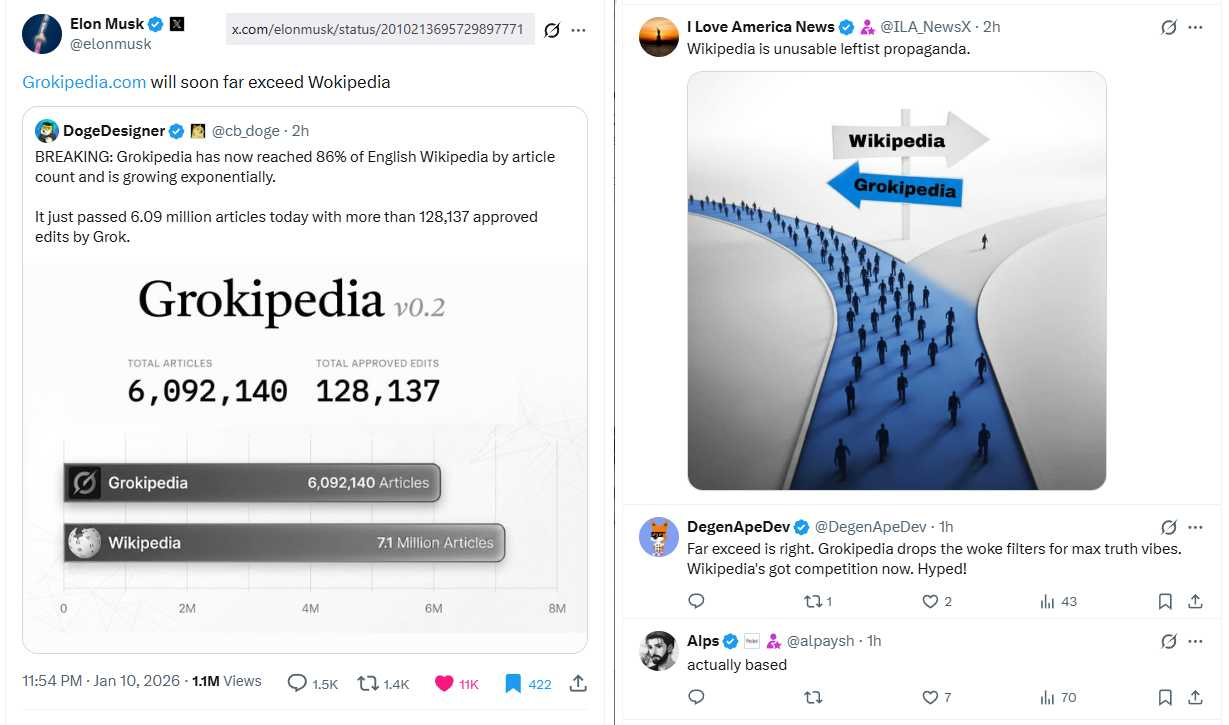The height and width of the screenshot is (725, 1229).
Task: View analytics for DegenApeDev's reply
Action: tap(1048, 601)
